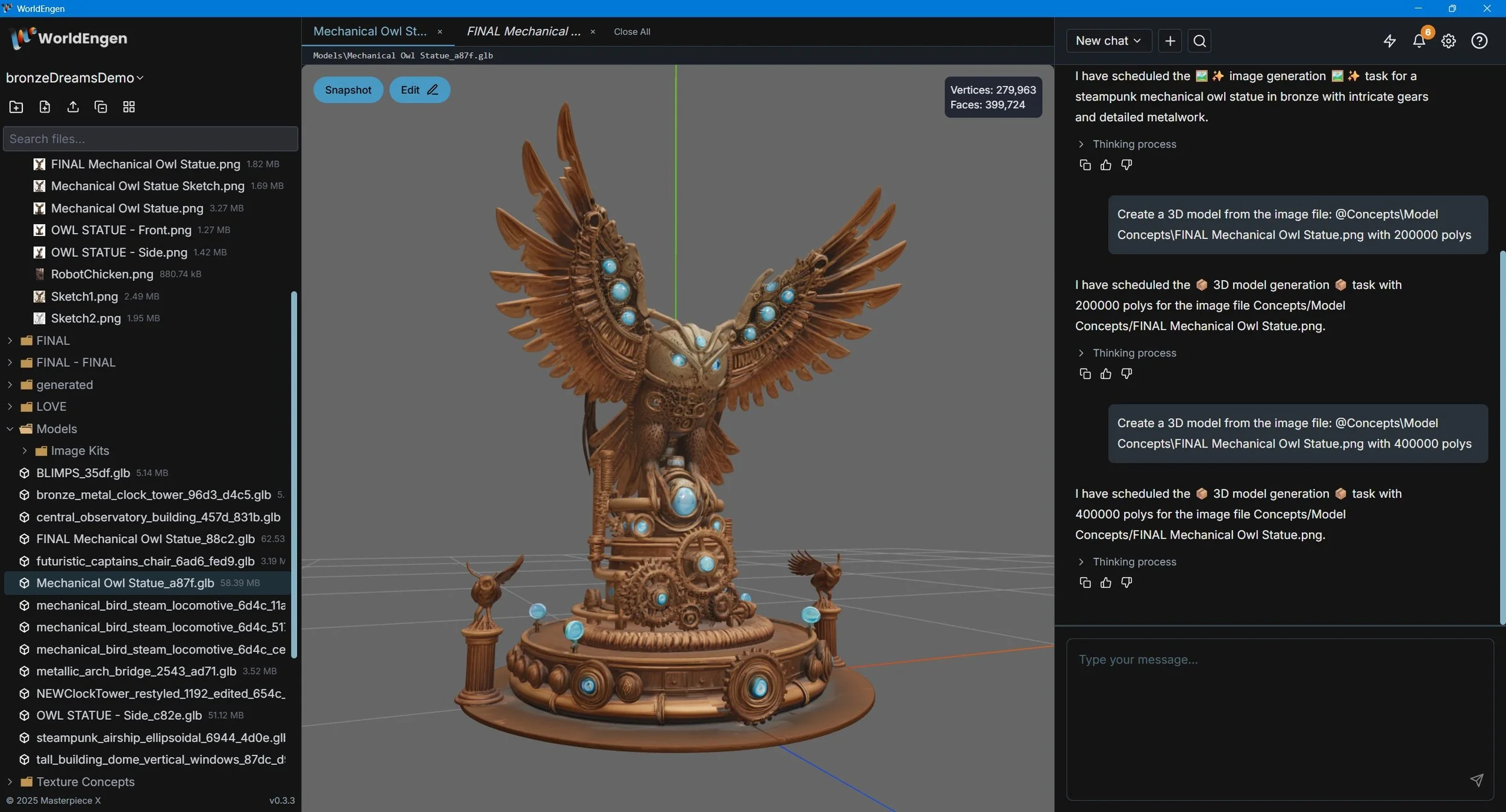
Task: Click Close All tabs link
Action: pyautogui.click(x=631, y=32)
